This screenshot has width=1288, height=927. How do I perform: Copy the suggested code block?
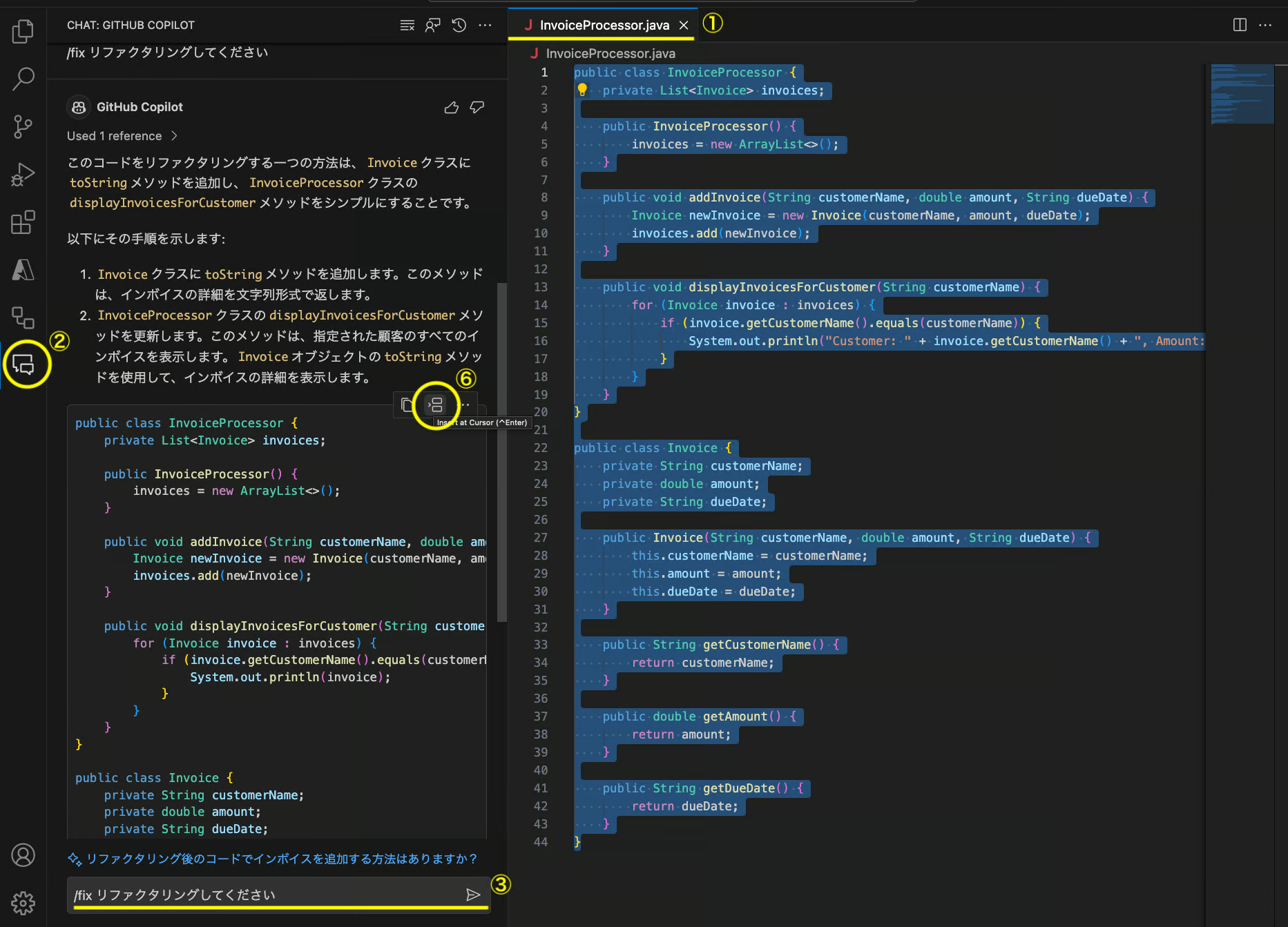[x=407, y=404]
